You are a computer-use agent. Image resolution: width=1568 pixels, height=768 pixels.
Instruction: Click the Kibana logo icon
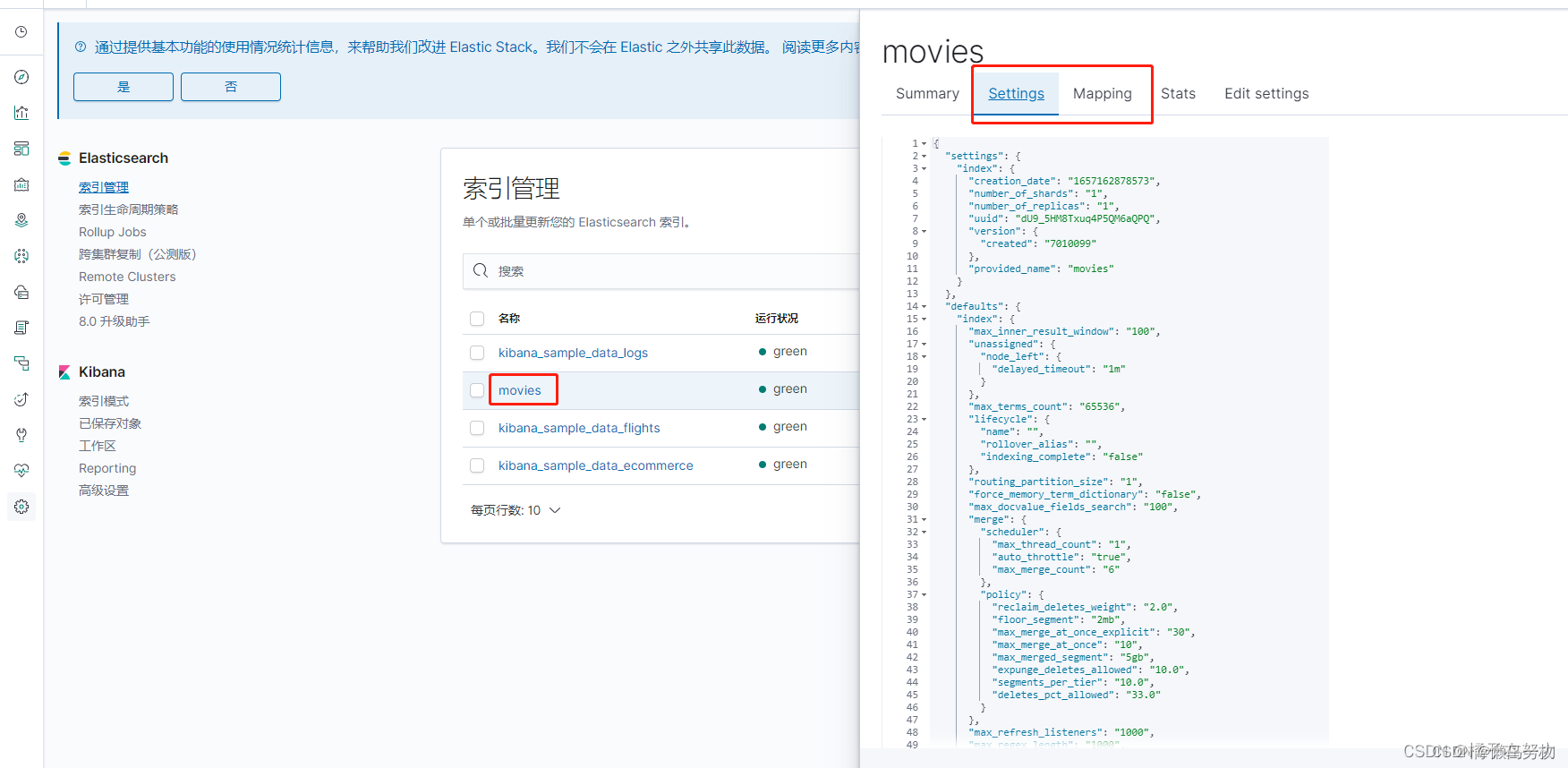[64, 372]
